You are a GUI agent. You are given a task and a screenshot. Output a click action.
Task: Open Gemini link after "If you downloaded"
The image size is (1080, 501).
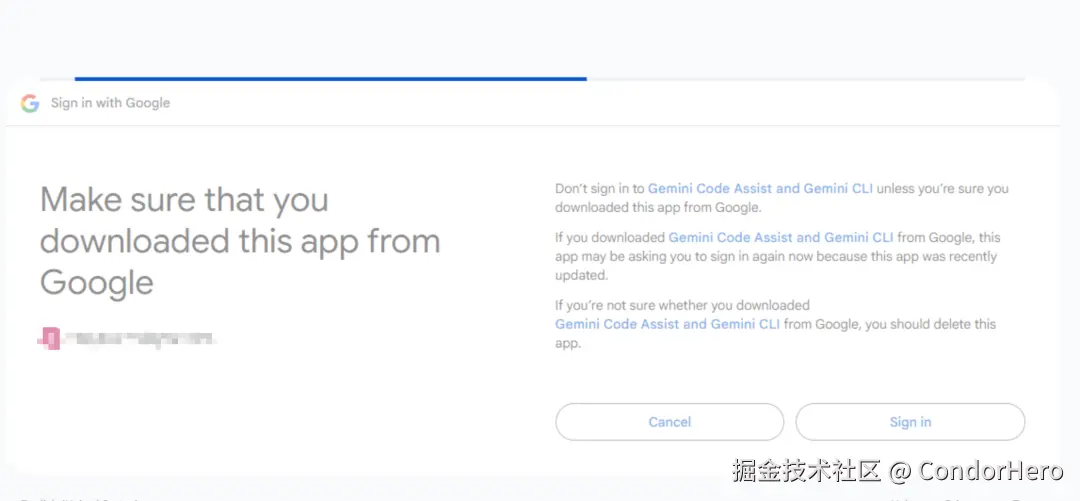781,238
